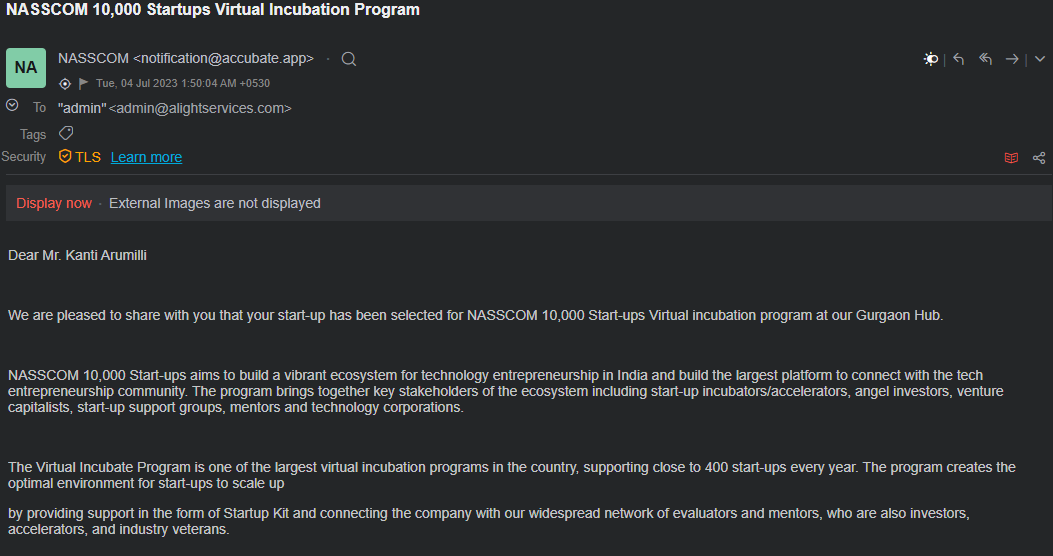Reply all using the double-arrow icon
The height and width of the screenshot is (556, 1053).
985,59
